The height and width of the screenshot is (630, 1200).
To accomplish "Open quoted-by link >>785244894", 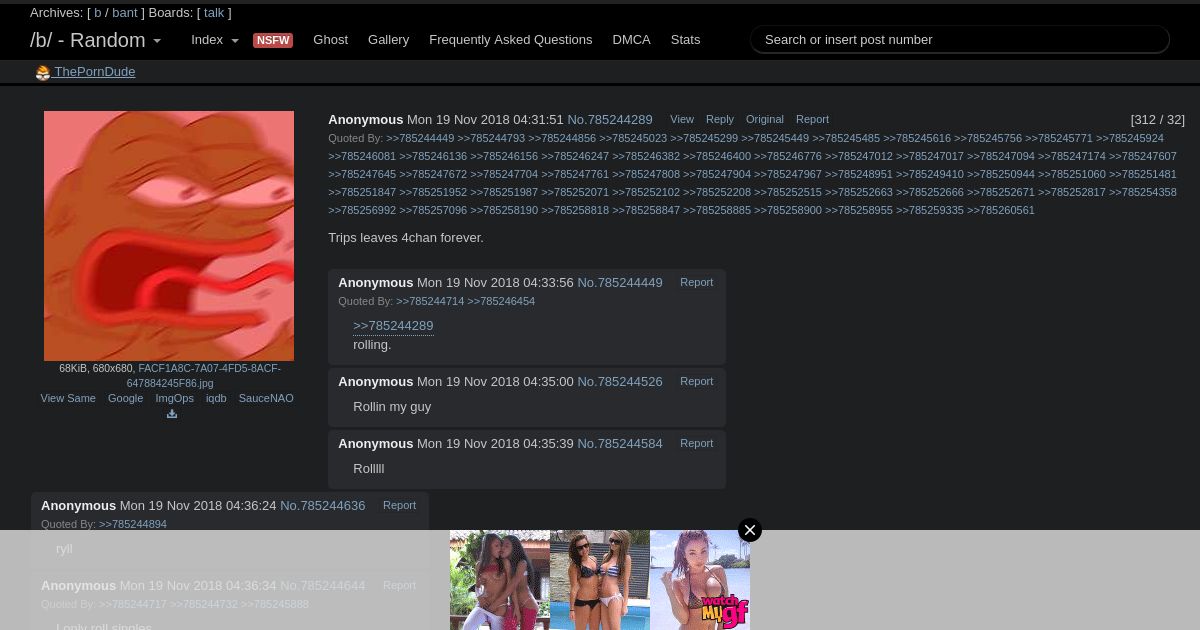I will (133, 524).
